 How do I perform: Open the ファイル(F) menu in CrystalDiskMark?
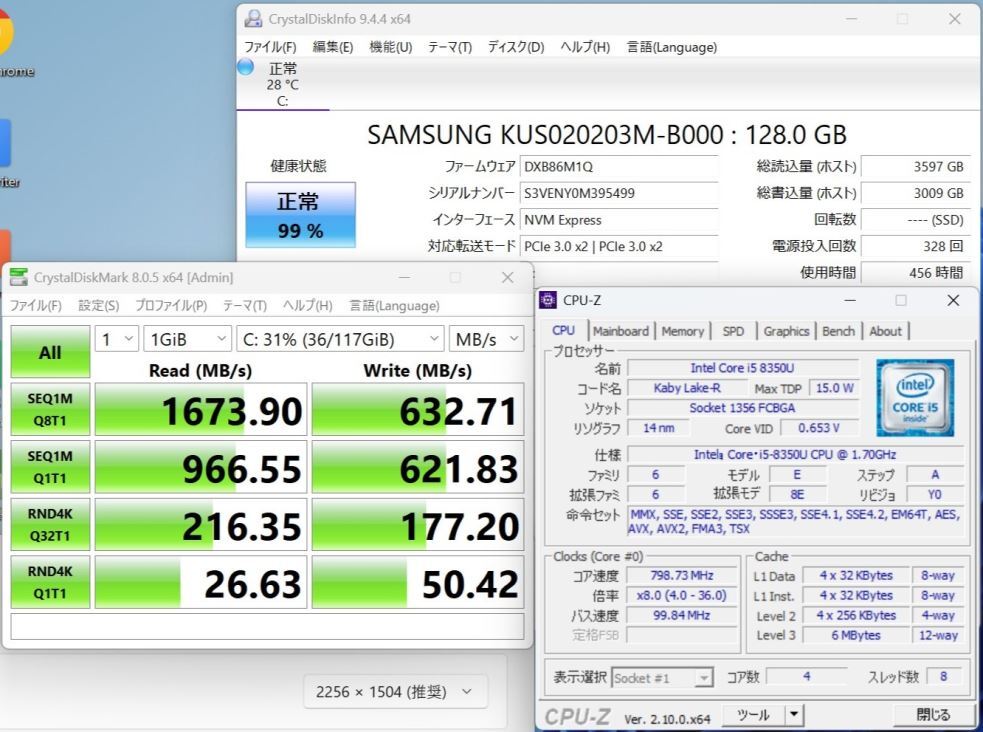point(36,305)
